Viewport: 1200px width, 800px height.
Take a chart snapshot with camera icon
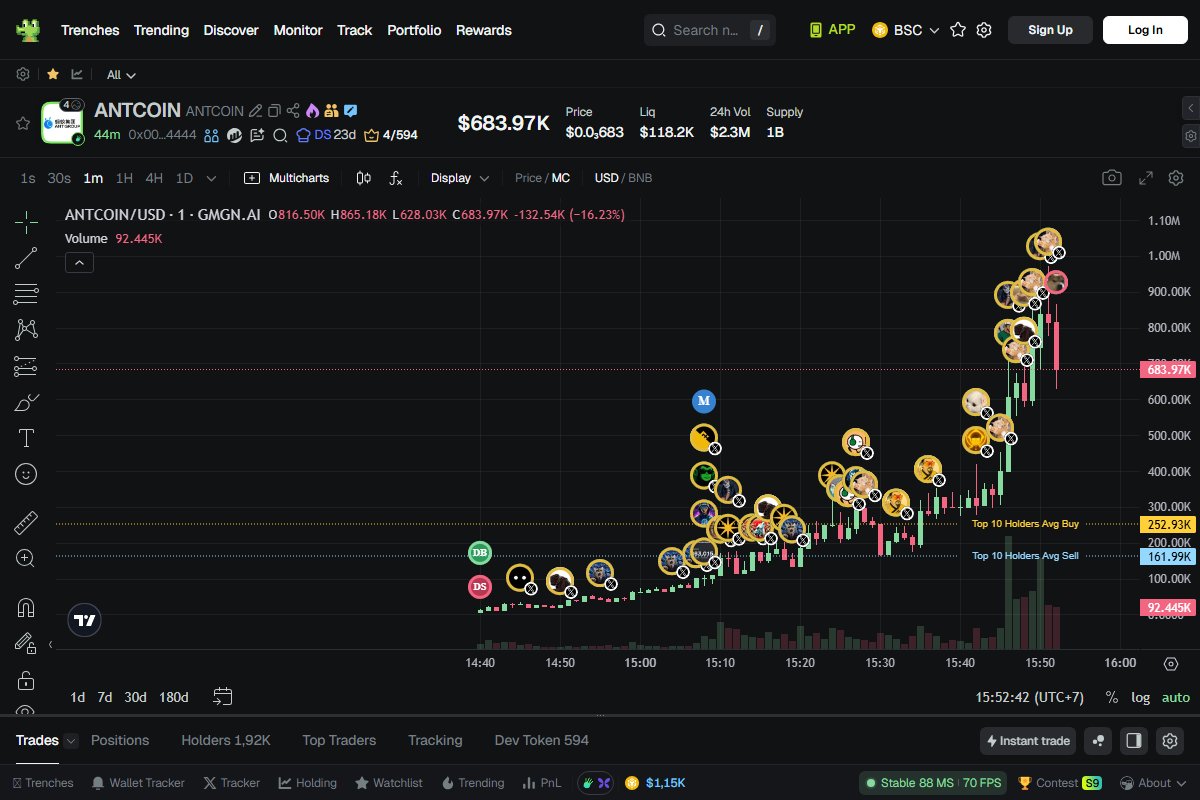pos(1111,178)
